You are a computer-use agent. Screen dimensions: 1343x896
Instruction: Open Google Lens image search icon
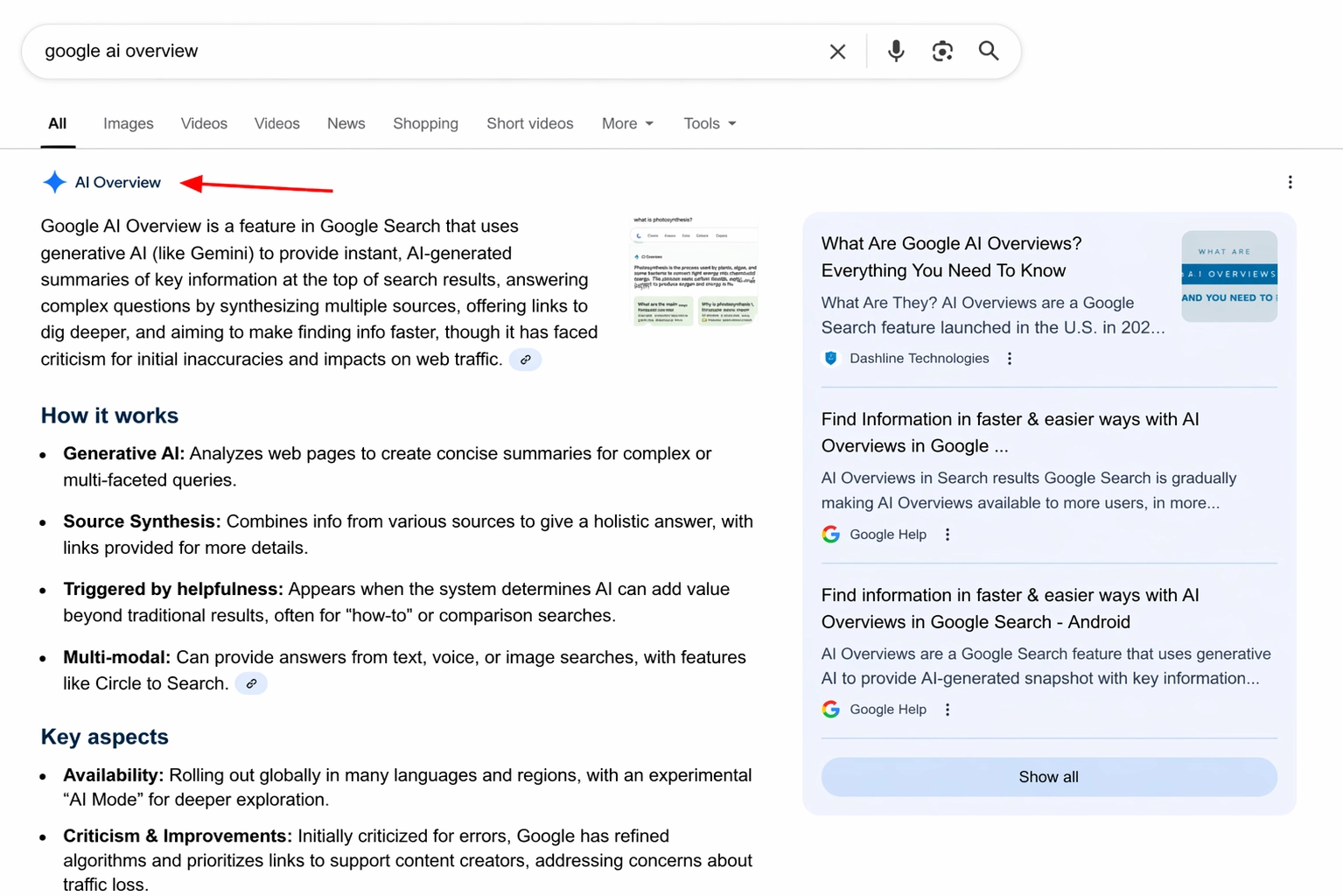[x=941, y=52]
